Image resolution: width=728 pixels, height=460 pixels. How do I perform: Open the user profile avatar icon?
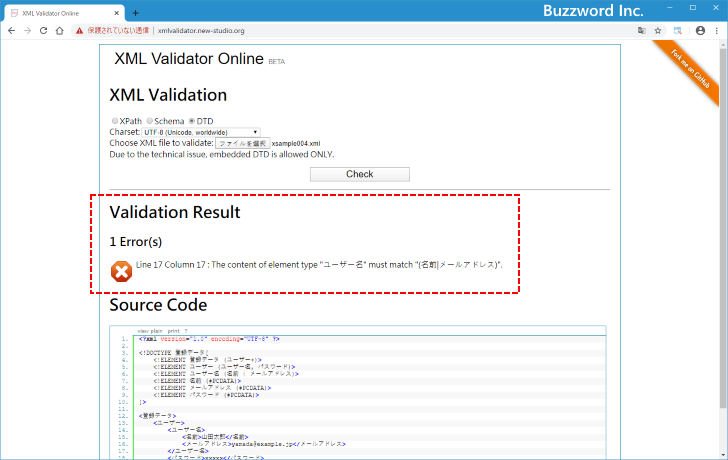pos(699,31)
